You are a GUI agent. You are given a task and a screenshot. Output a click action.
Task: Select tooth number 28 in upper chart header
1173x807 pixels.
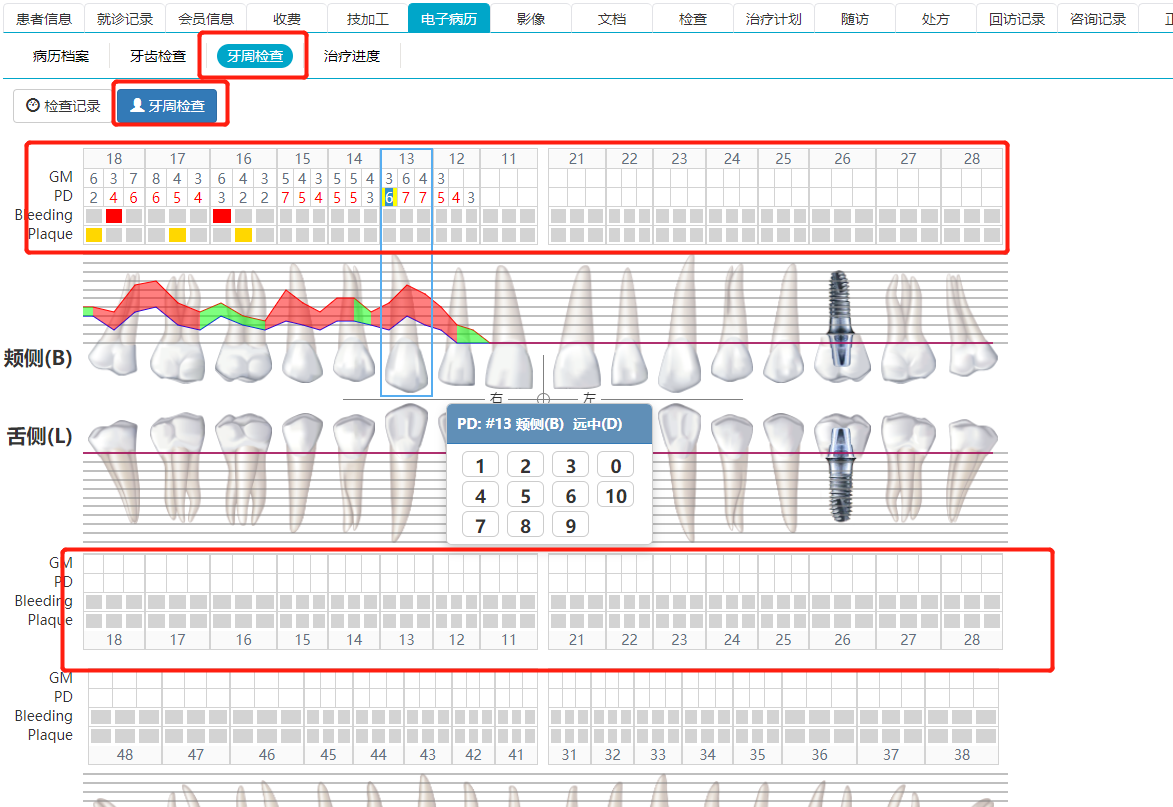972,159
